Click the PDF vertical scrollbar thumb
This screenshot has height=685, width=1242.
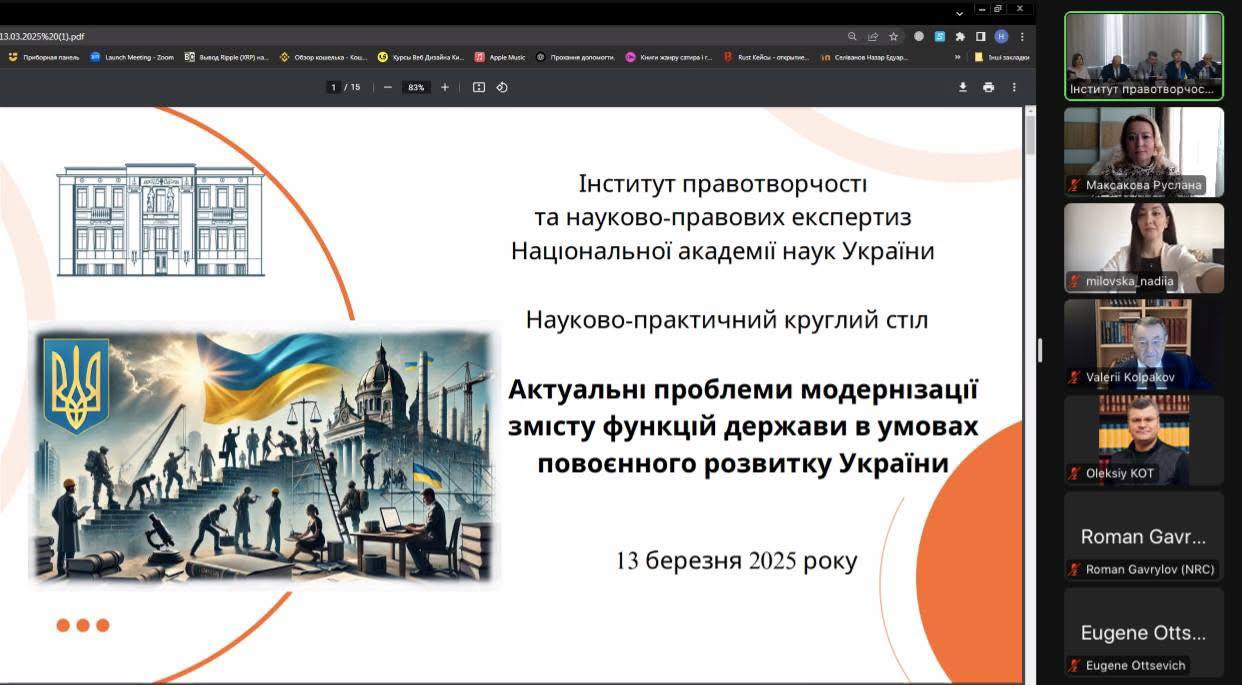click(1030, 135)
